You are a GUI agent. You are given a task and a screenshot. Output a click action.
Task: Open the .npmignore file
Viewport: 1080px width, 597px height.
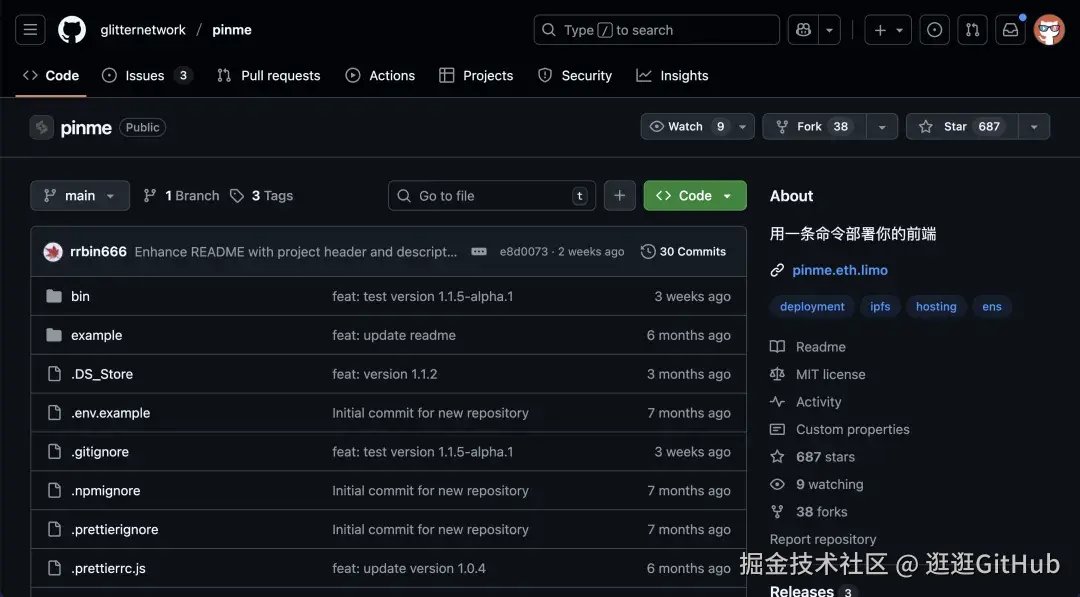click(105, 491)
